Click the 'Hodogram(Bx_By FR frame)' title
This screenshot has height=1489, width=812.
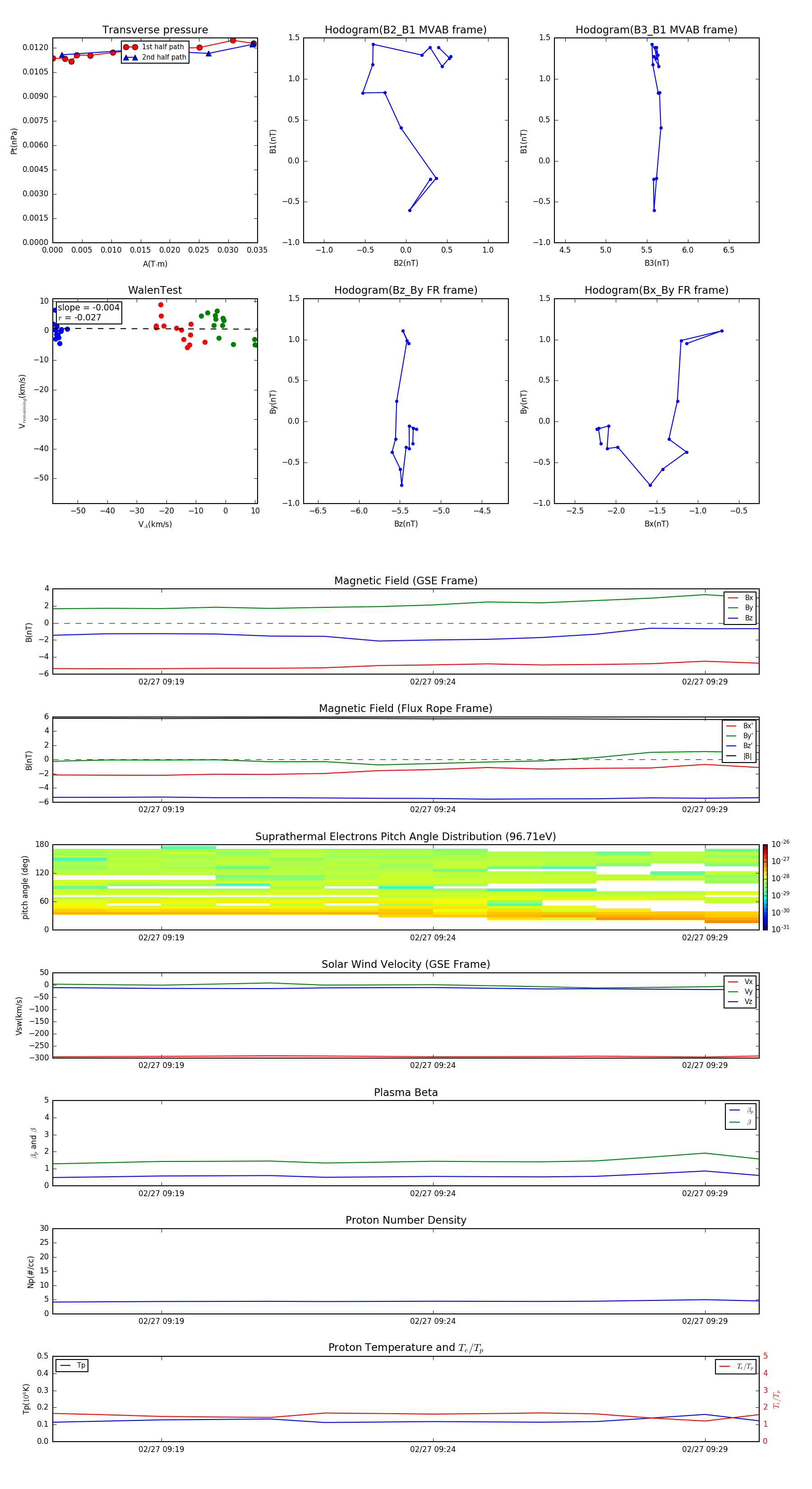coord(656,290)
